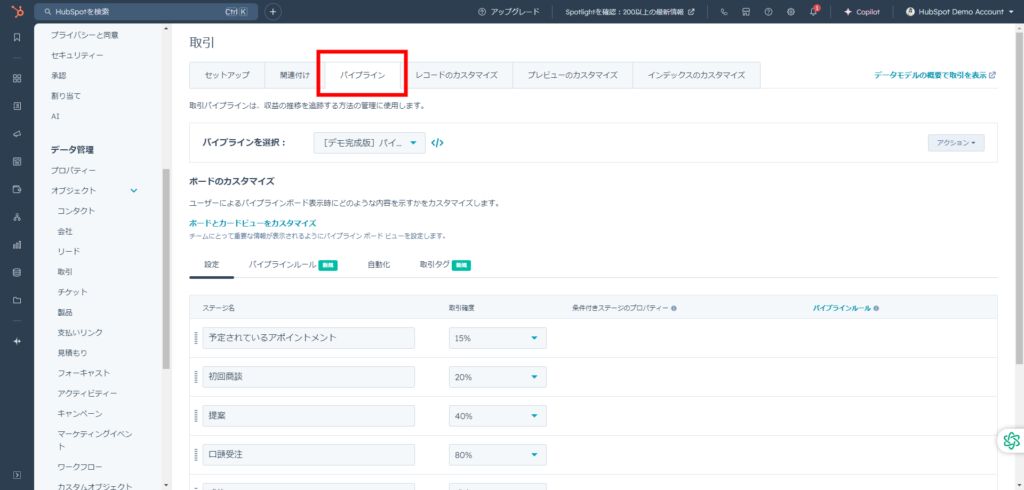Open the workspaces grid icon in left rail
Screen dimensions: 1024x490
[17, 78]
